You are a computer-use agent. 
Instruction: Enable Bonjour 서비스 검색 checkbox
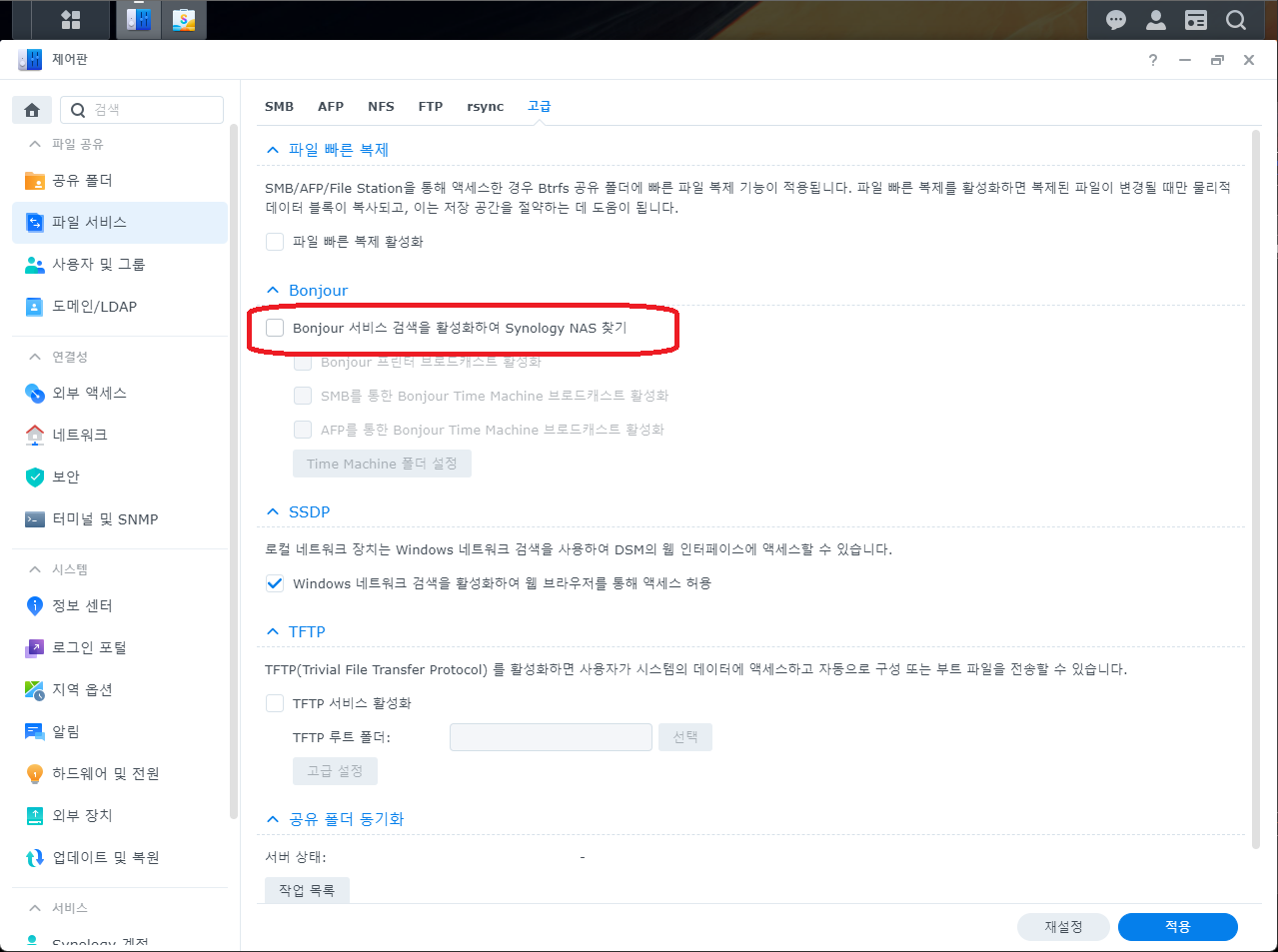(x=275, y=328)
